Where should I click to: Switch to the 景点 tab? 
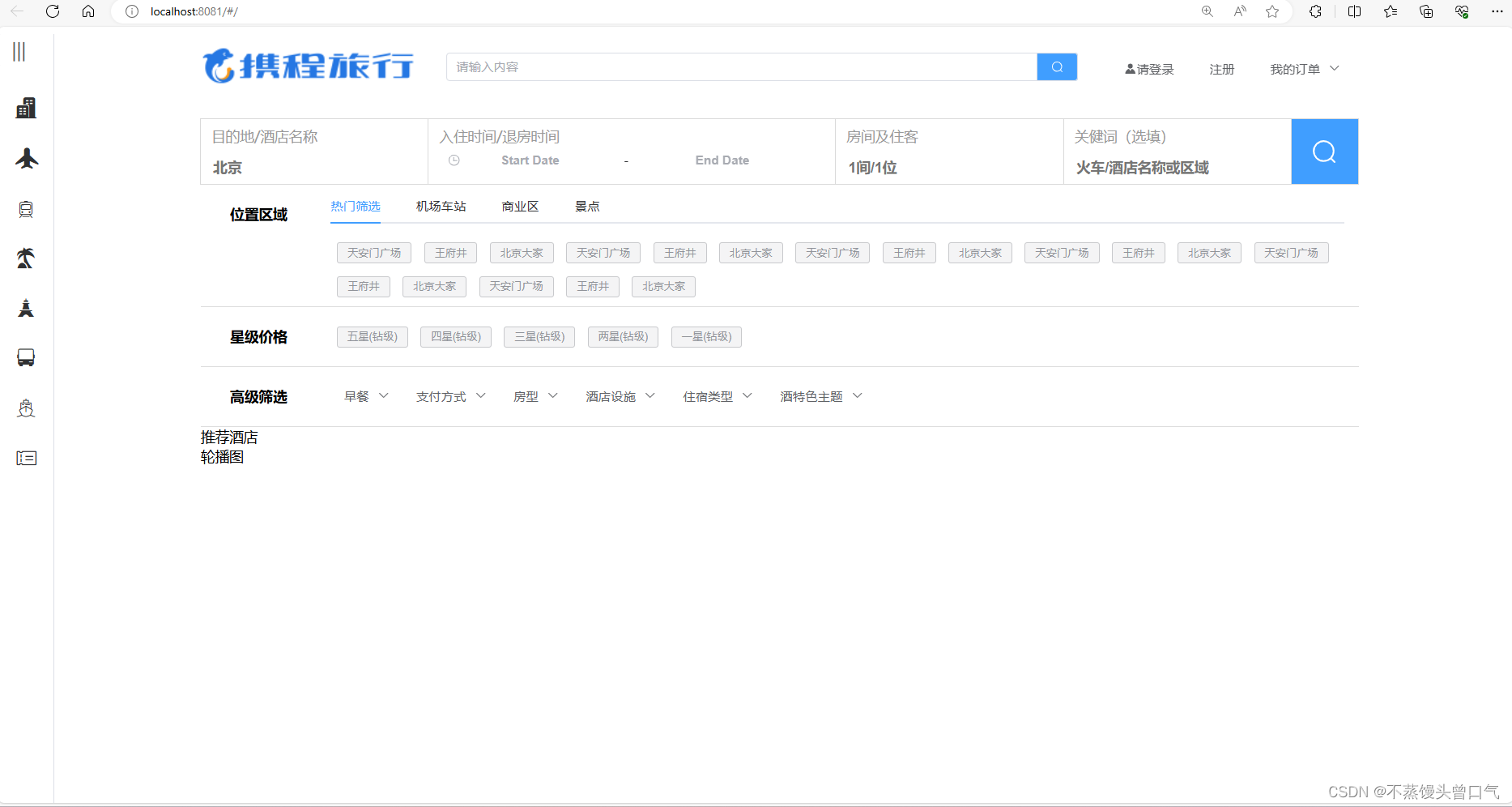tap(587, 207)
